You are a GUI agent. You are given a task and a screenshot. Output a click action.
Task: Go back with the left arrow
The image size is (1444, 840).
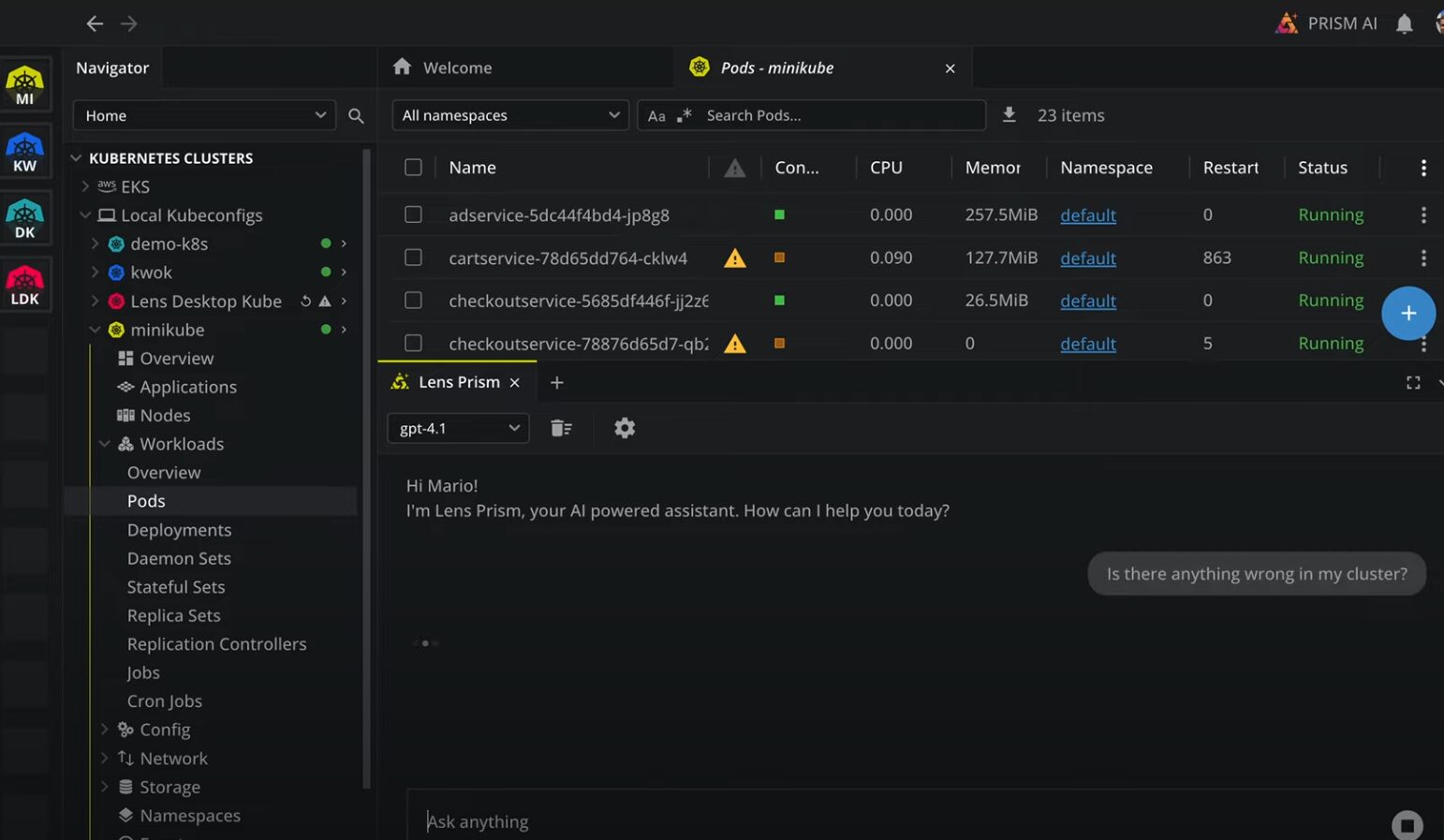click(x=95, y=23)
